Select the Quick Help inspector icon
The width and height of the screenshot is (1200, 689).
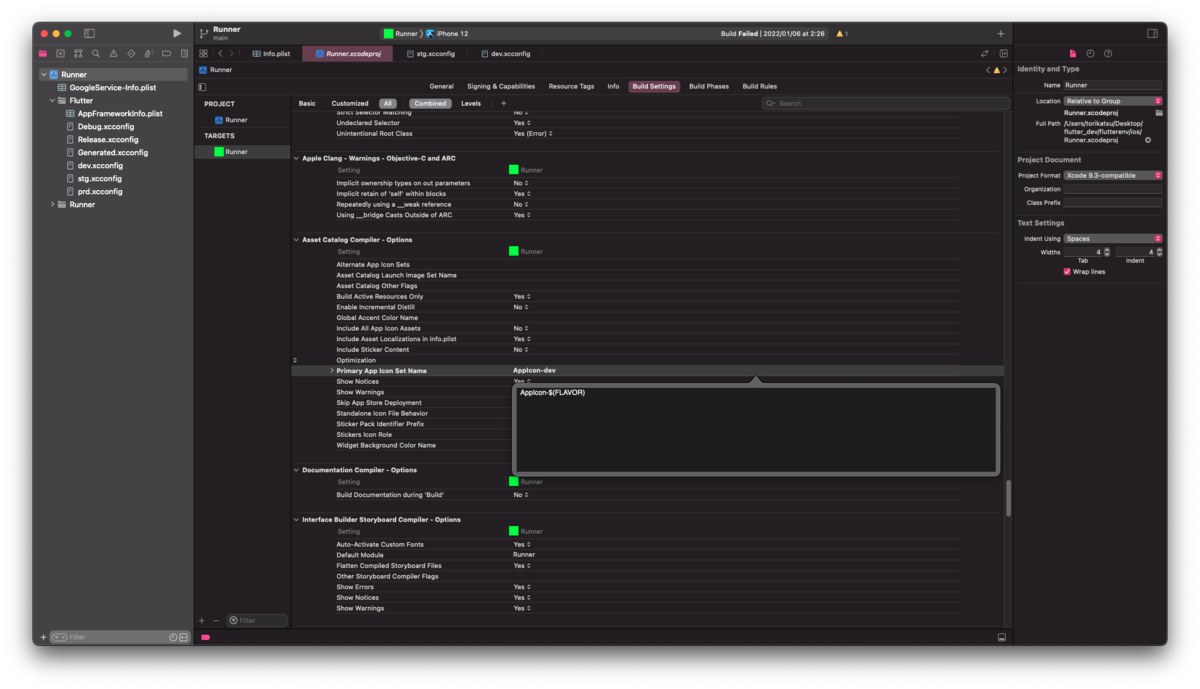coord(1108,53)
